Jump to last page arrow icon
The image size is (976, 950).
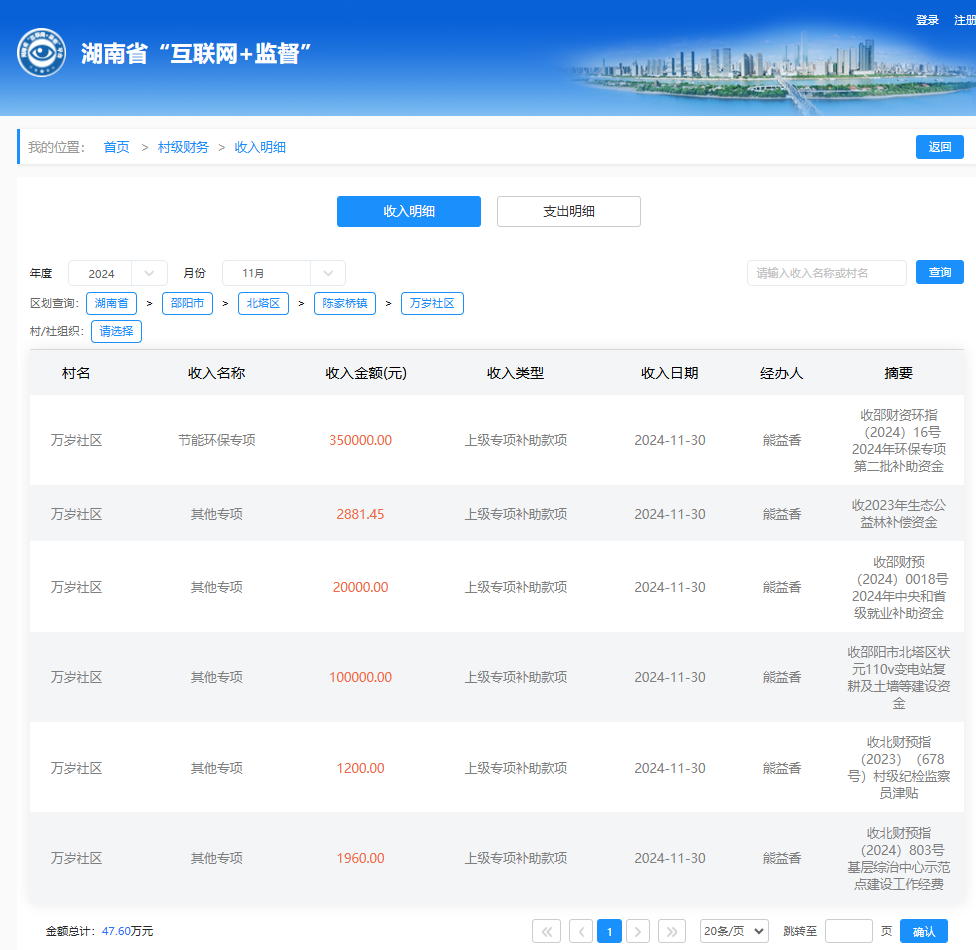click(672, 931)
